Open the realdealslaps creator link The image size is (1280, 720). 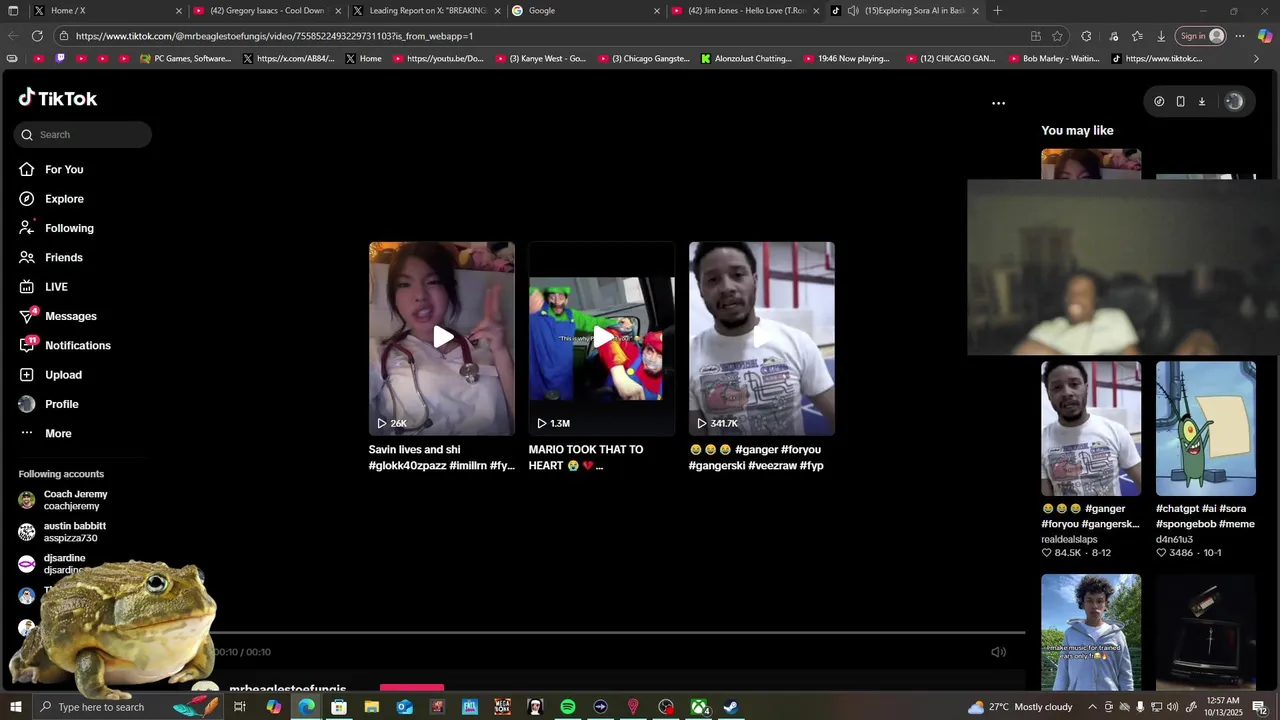1069,539
